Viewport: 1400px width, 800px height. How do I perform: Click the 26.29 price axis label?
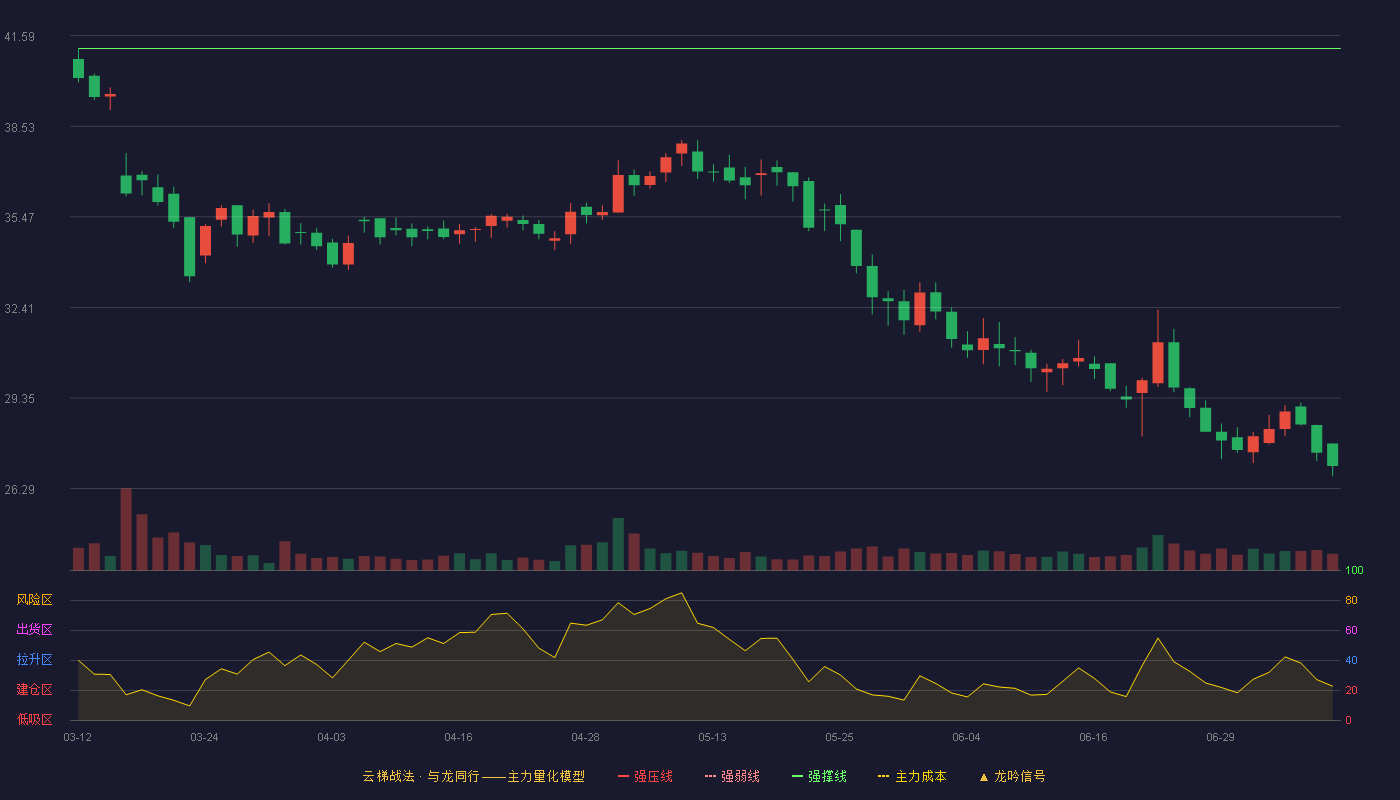coord(19,489)
